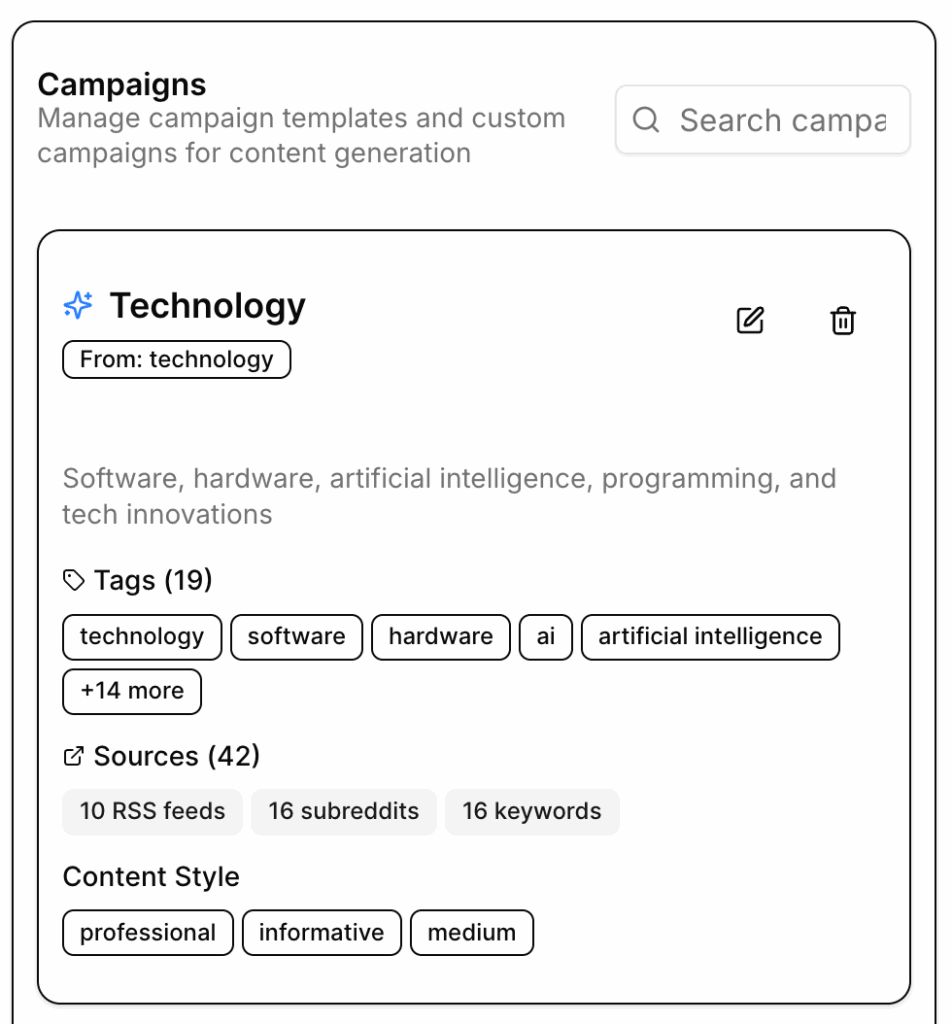
Task: Click the 'informative' content style chip
Action: pos(321,933)
